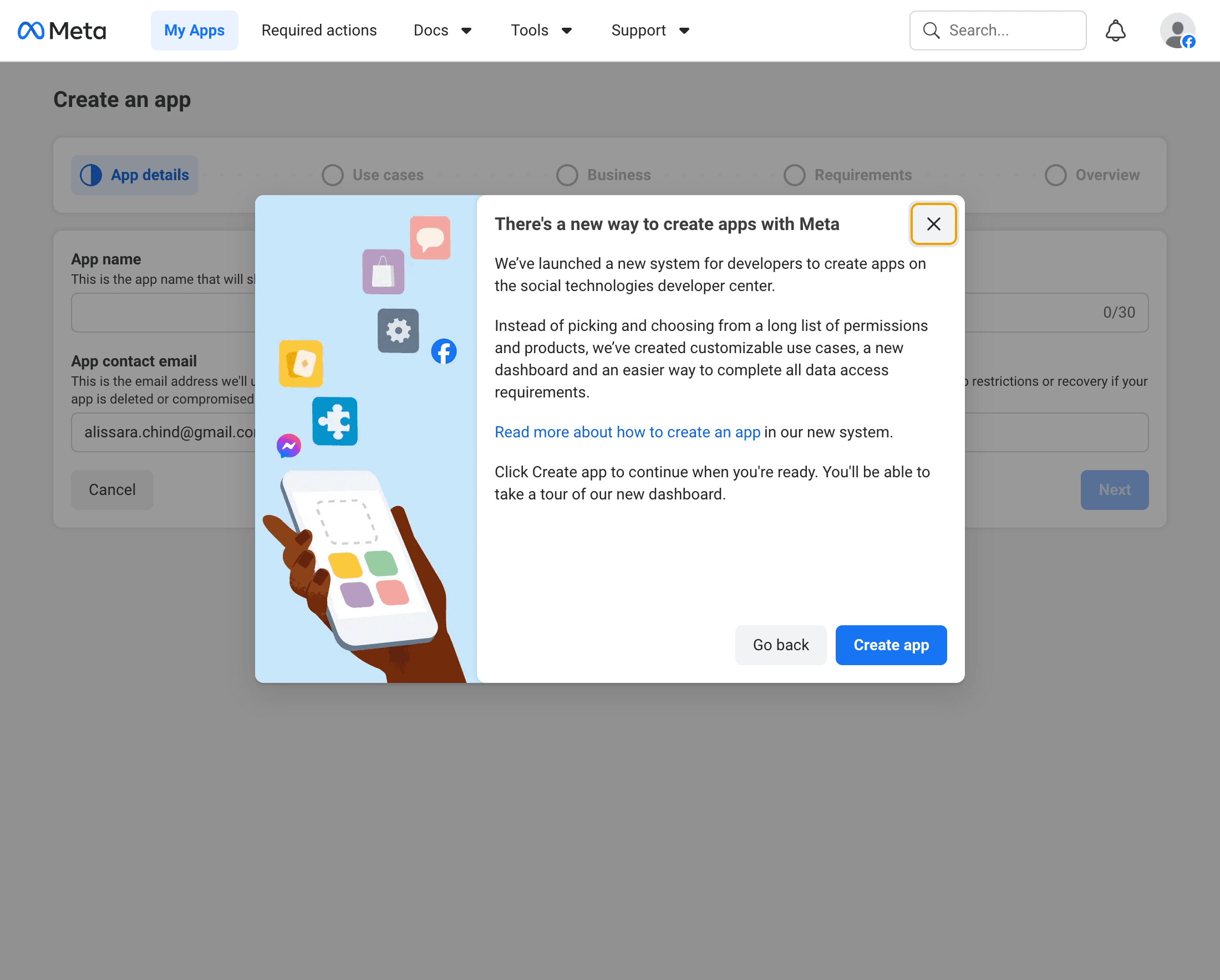1220x980 pixels.
Task: Click the Meta logo
Action: [x=62, y=30]
